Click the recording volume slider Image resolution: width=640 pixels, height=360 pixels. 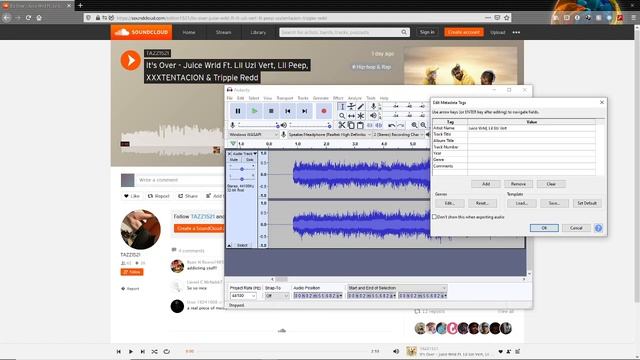pos(258,125)
